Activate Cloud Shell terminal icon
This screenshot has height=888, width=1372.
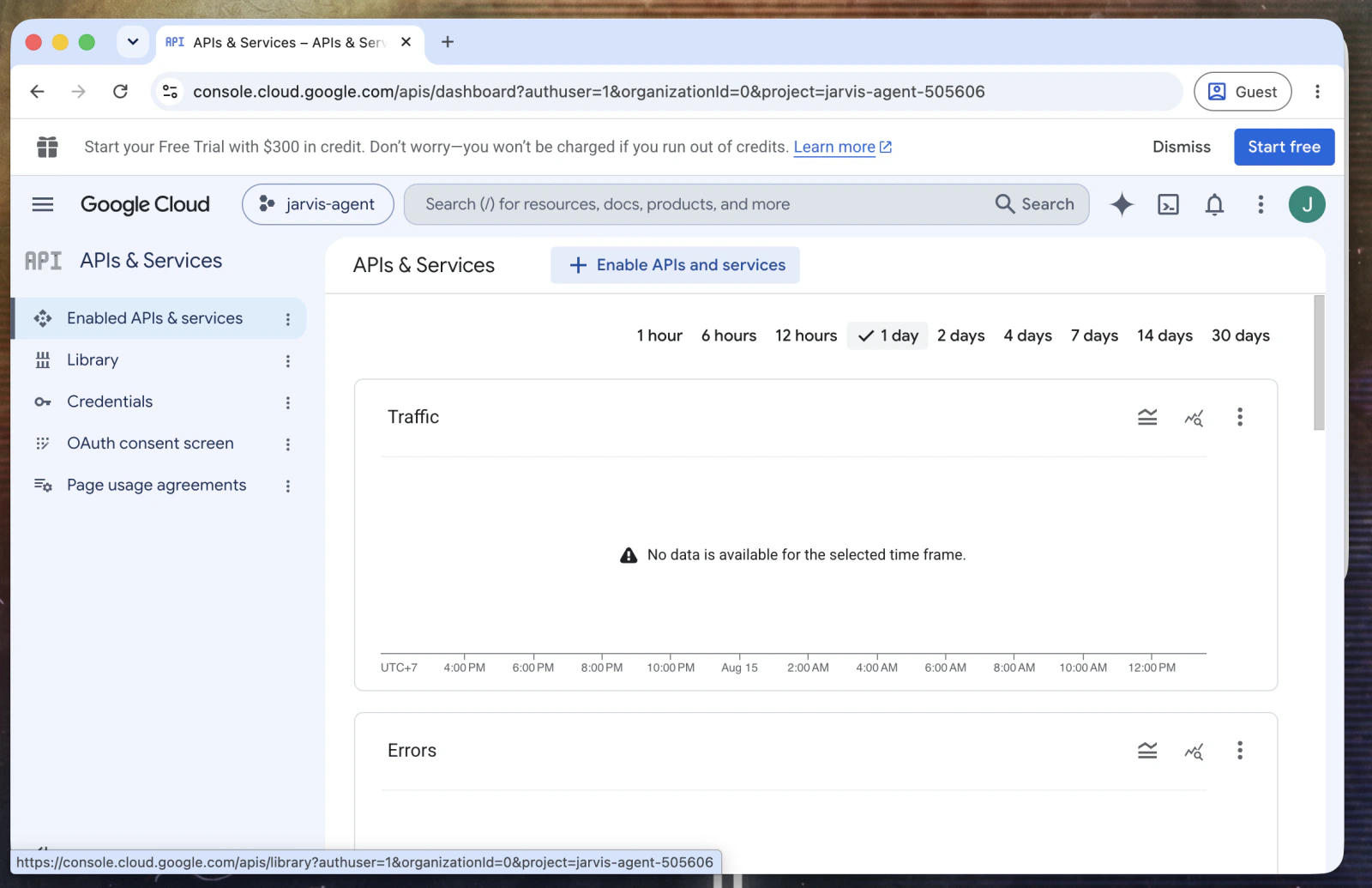(x=1168, y=204)
